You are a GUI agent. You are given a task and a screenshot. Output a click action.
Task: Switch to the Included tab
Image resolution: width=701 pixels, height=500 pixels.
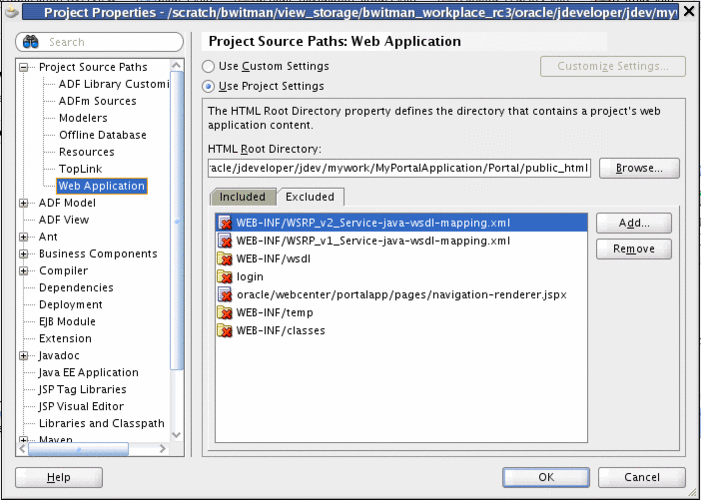[243, 197]
